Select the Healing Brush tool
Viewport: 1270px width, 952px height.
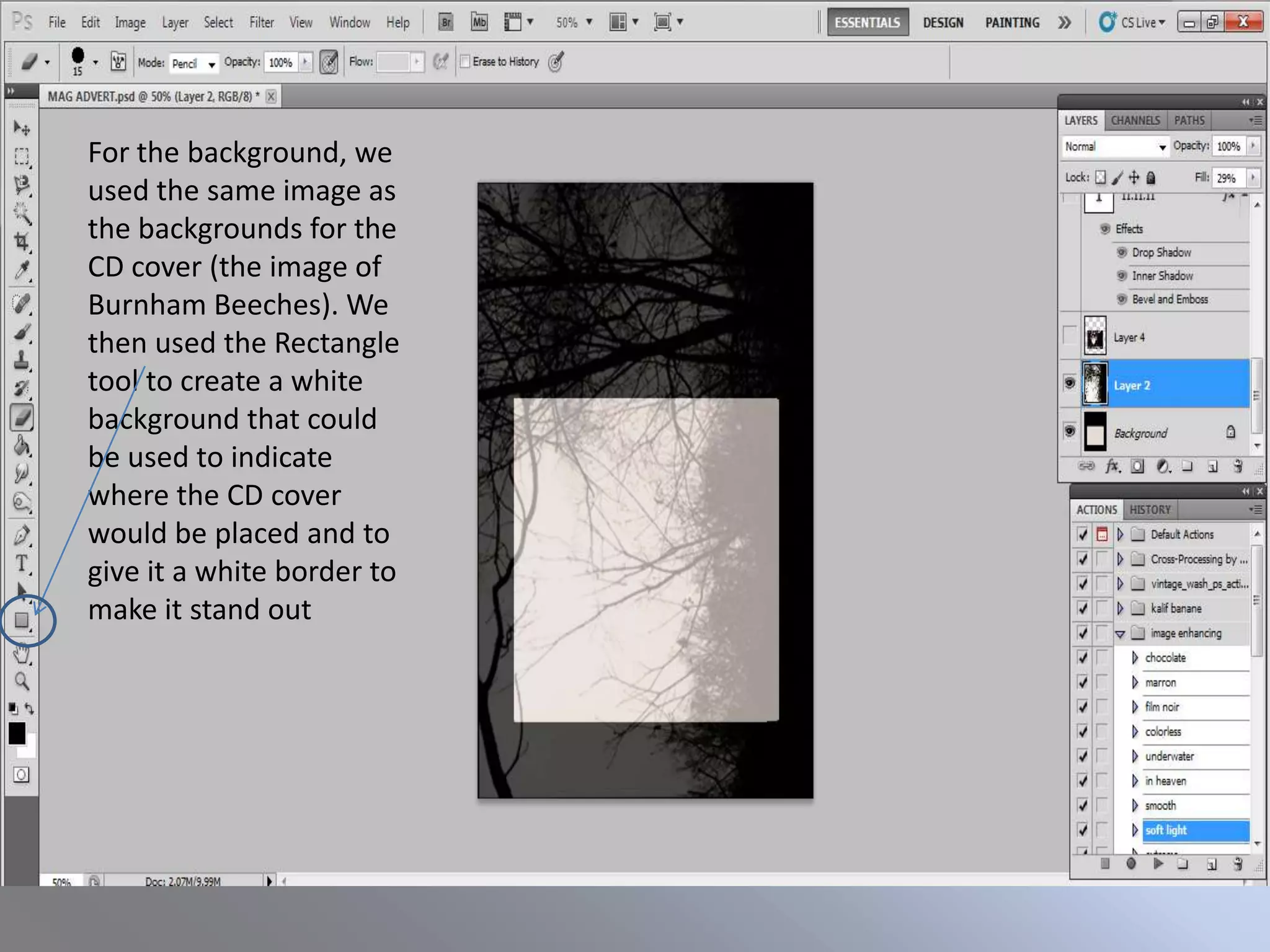[x=22, y=304]
